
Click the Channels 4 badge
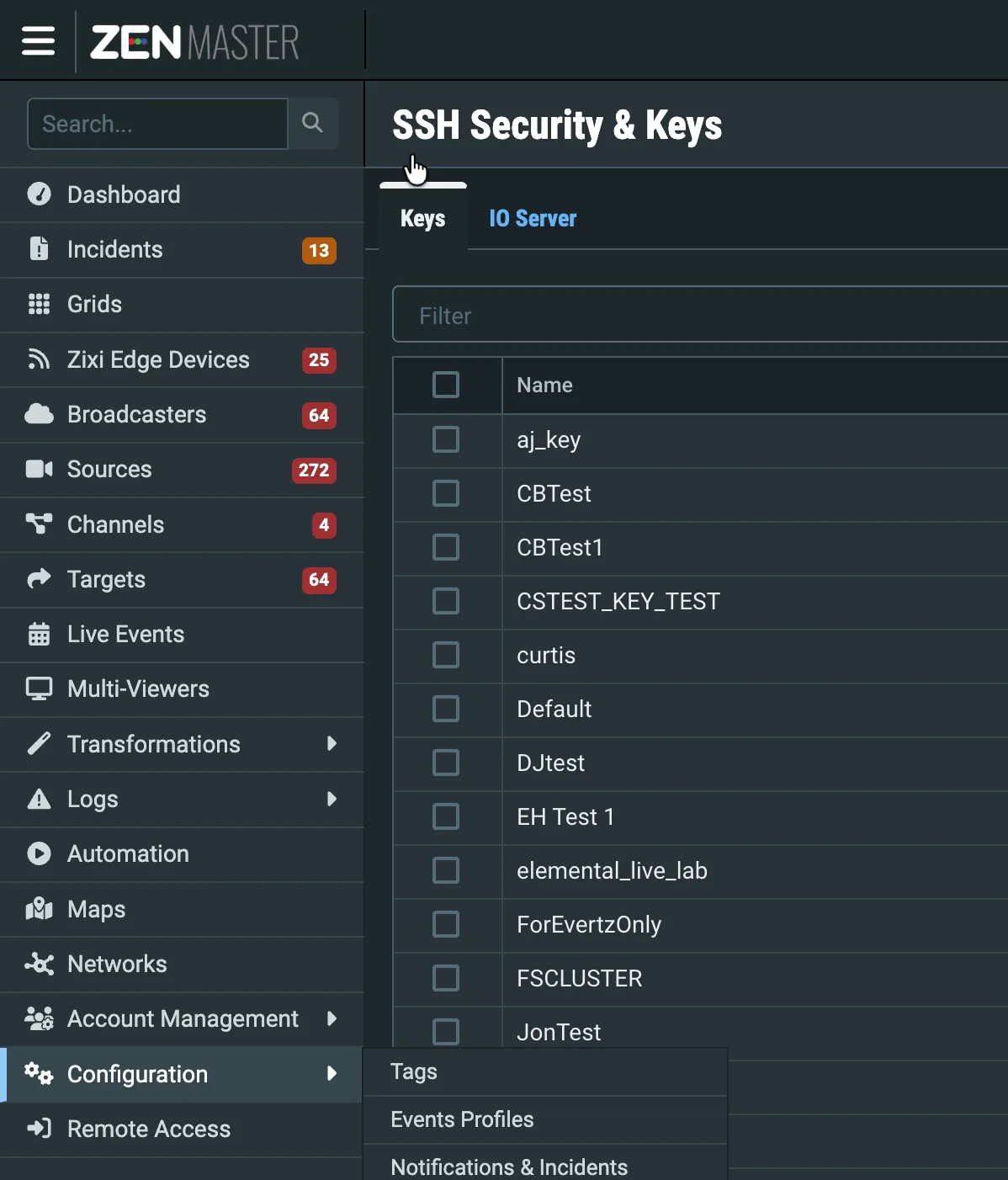click(324, 524)
